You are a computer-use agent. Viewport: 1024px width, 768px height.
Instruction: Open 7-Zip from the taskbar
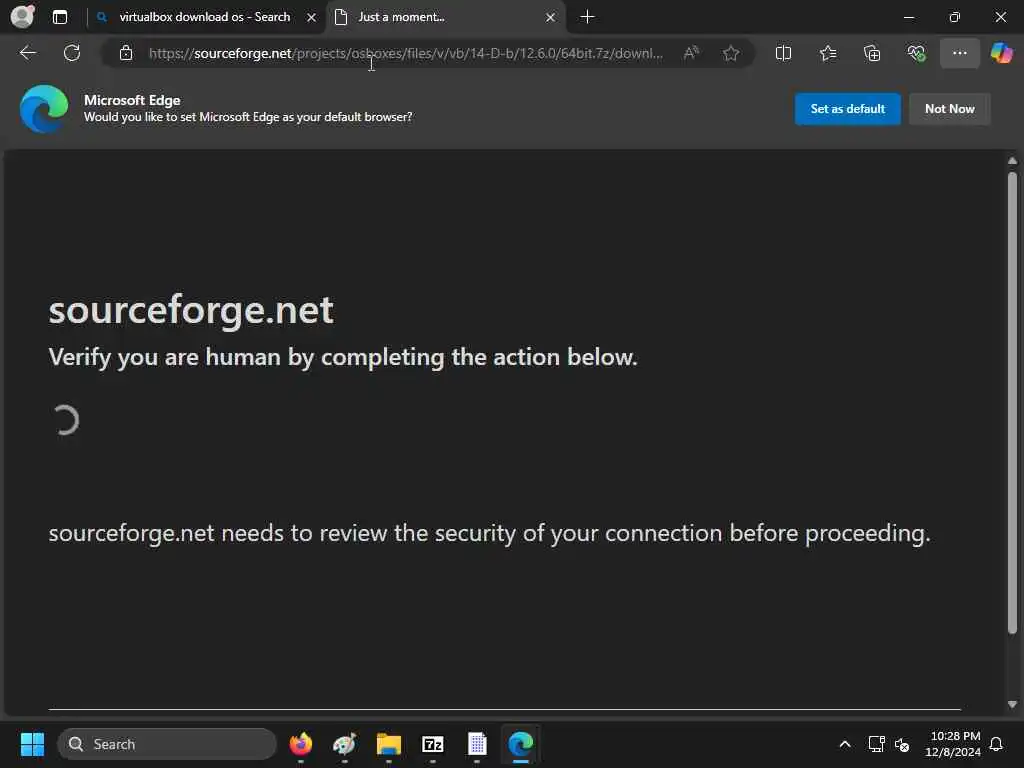tap(432, 744)
